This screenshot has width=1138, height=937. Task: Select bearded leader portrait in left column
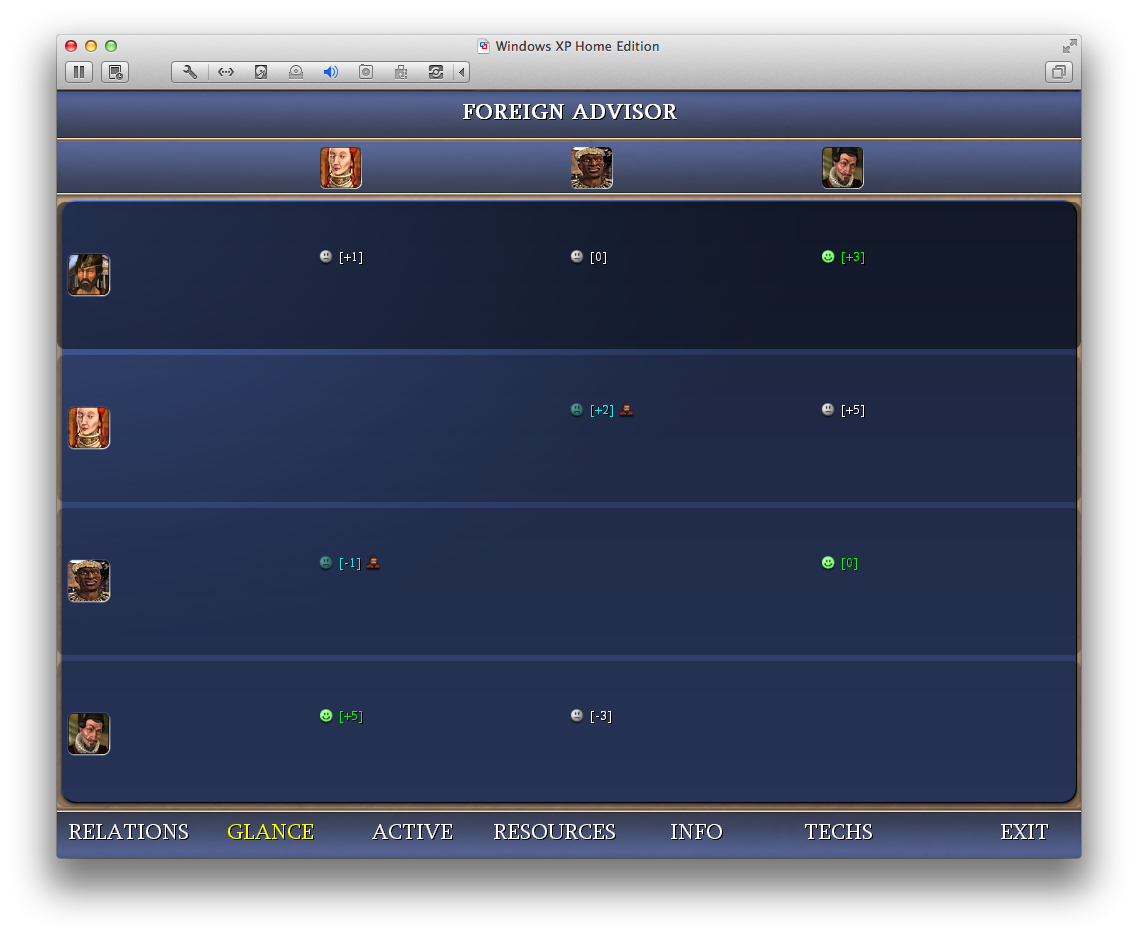89,274
